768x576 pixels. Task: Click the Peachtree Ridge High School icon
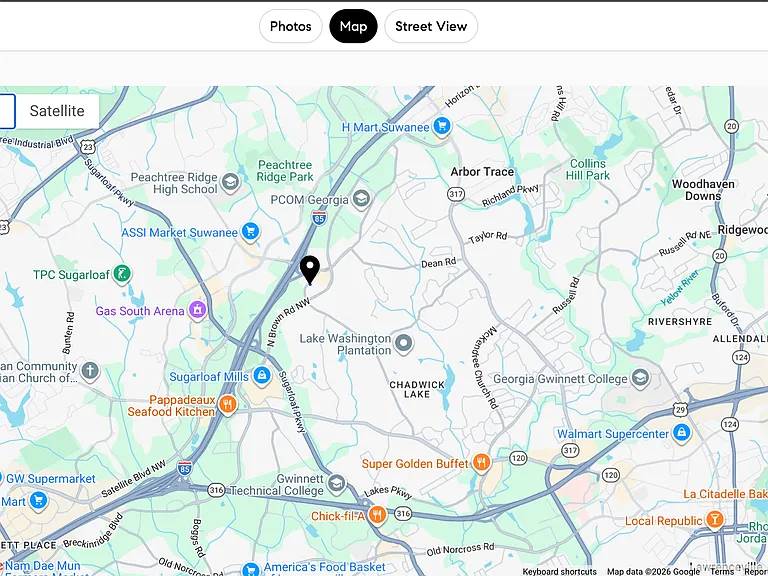click(230, 182)
